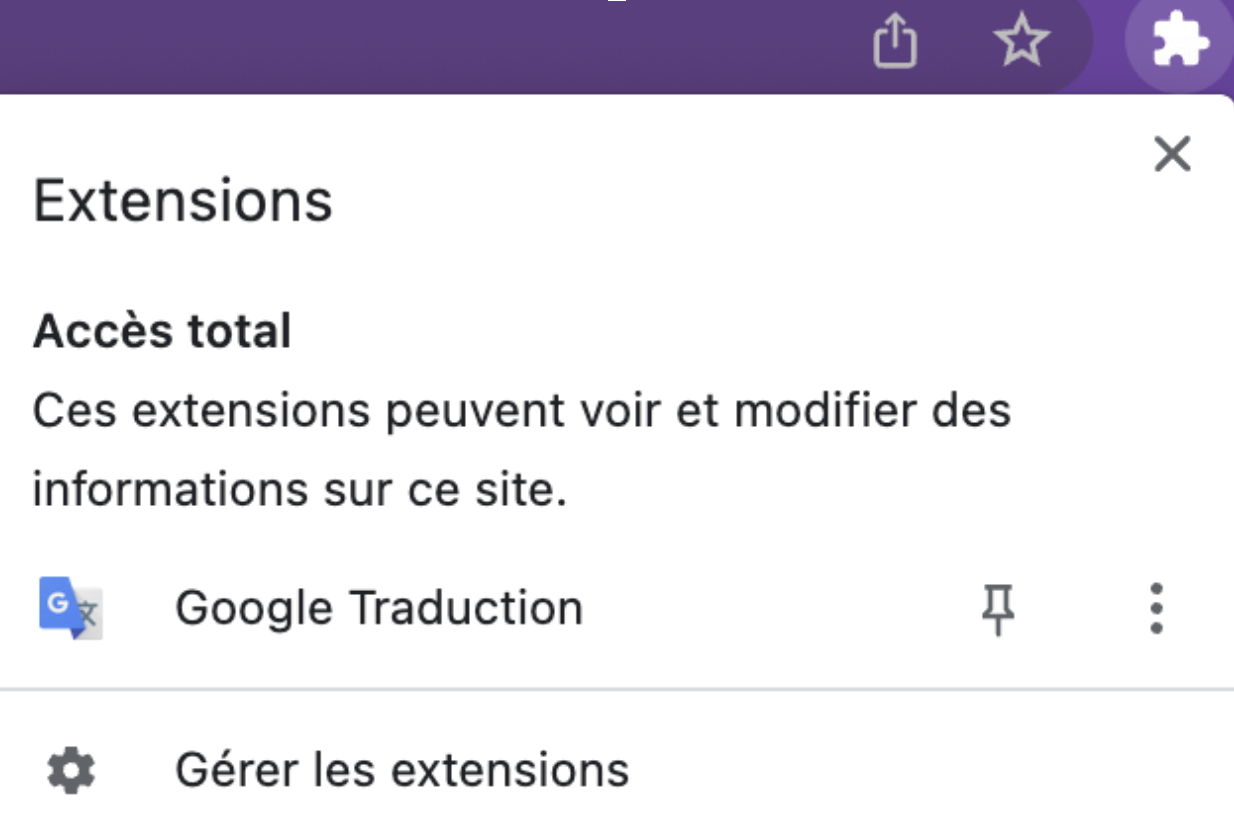Click the text 'informations sur ce site.'
Viewport: 1234px width, 830px height.
(x=299, y=490)
